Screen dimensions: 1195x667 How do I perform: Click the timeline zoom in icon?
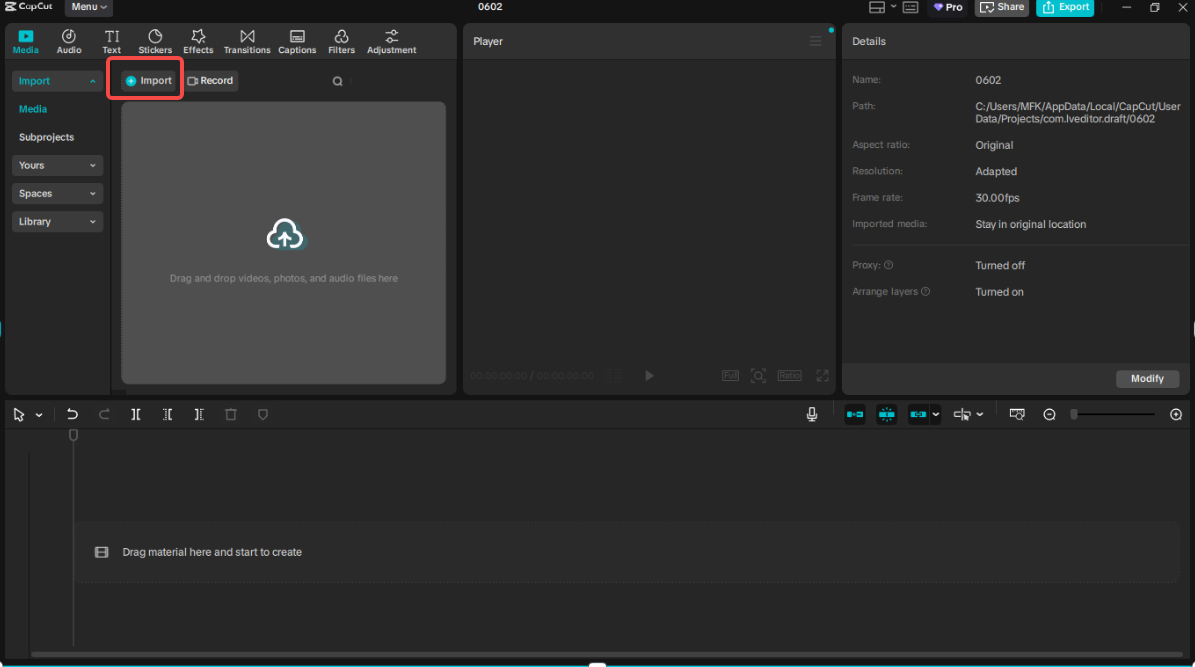click(x=1176, y=414)
